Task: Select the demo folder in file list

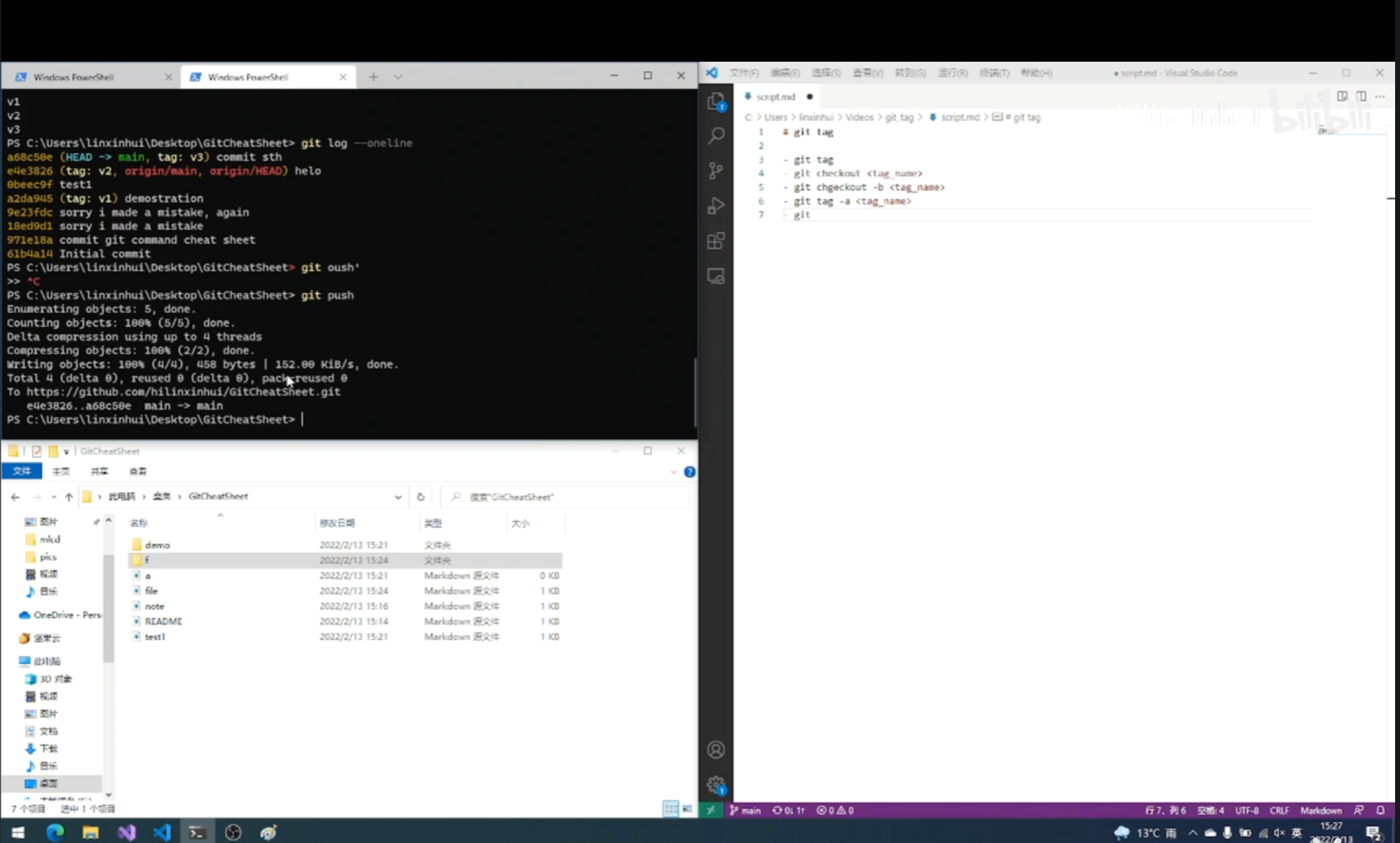Action: (x=158, y=545)
